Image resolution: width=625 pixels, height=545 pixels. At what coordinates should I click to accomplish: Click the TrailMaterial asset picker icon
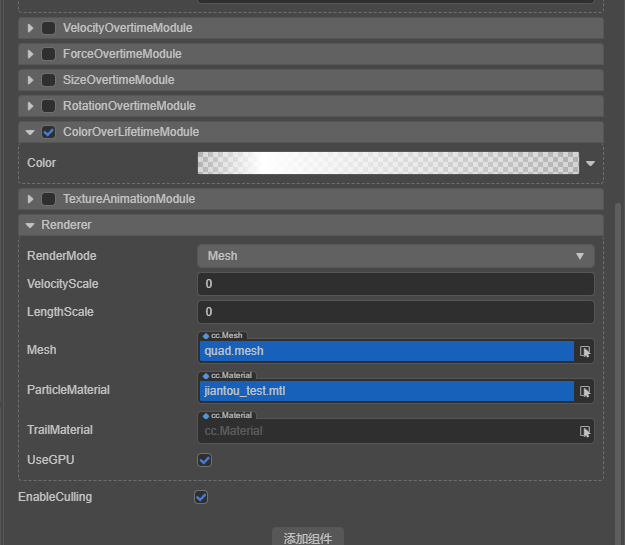[x=585, y=431]
